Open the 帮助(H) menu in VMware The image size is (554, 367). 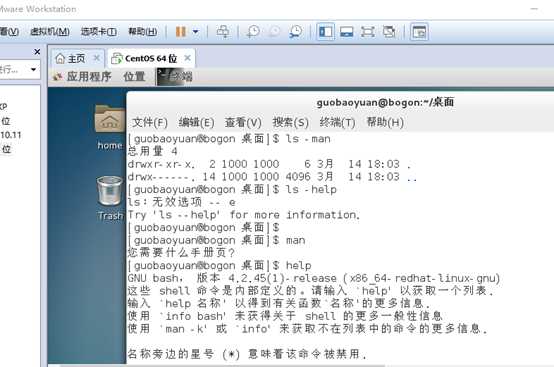pos(143,32)
